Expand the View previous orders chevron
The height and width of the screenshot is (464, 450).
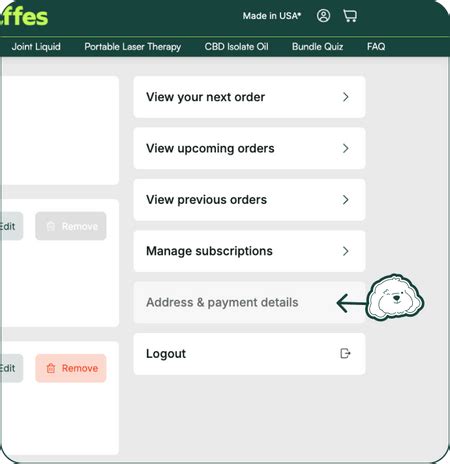(346, 200)
